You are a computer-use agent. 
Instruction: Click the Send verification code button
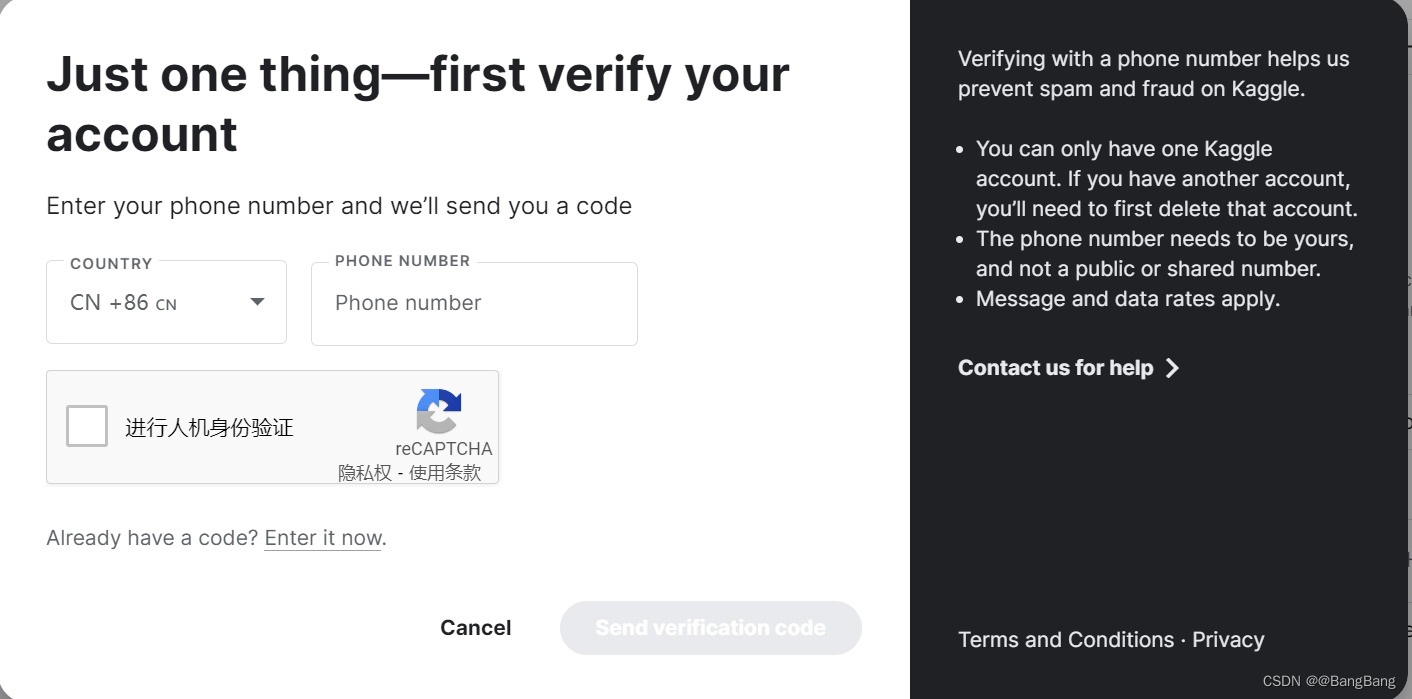click(x=710, y=628)
